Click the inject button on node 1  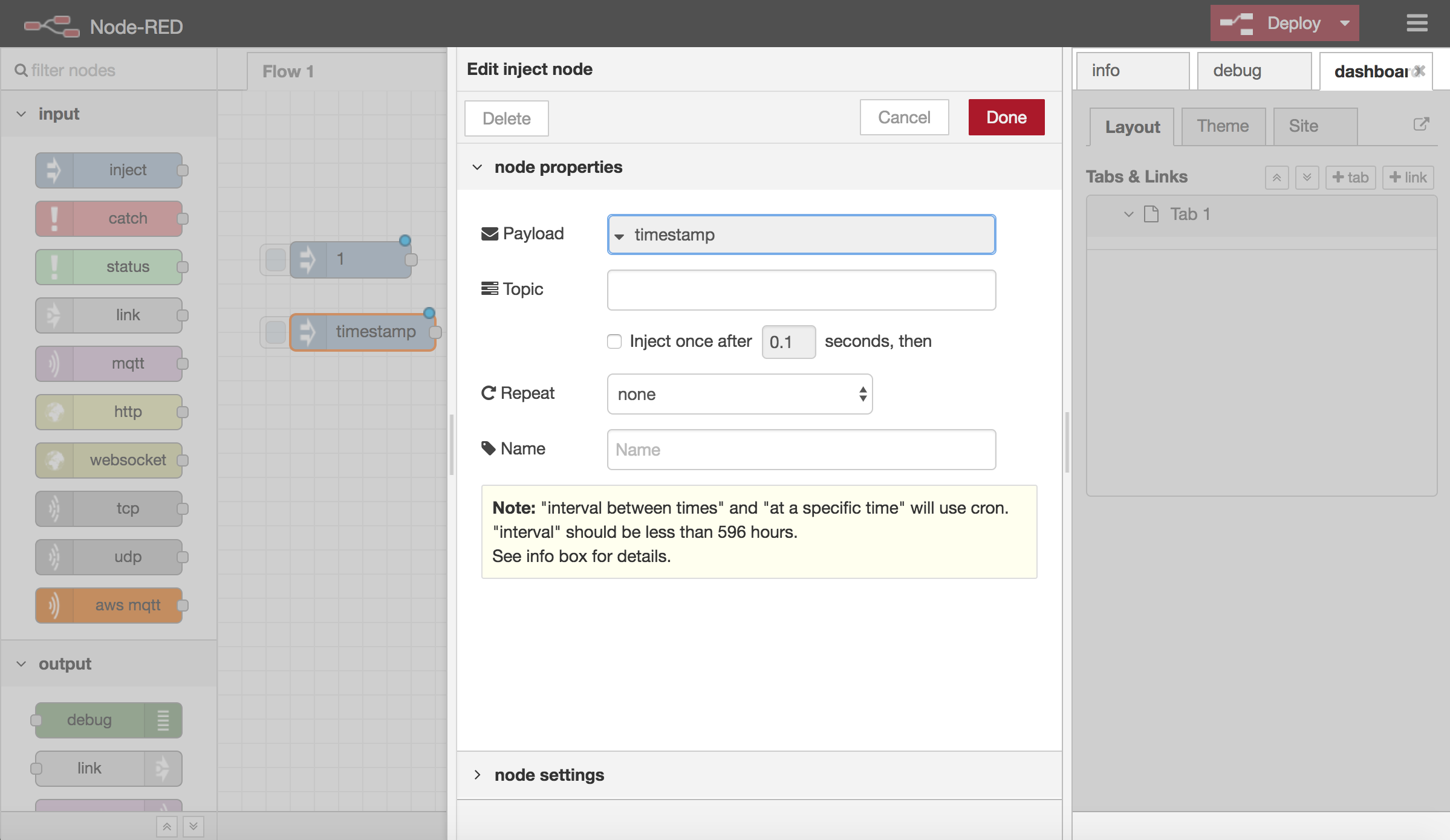pos(276,260)
